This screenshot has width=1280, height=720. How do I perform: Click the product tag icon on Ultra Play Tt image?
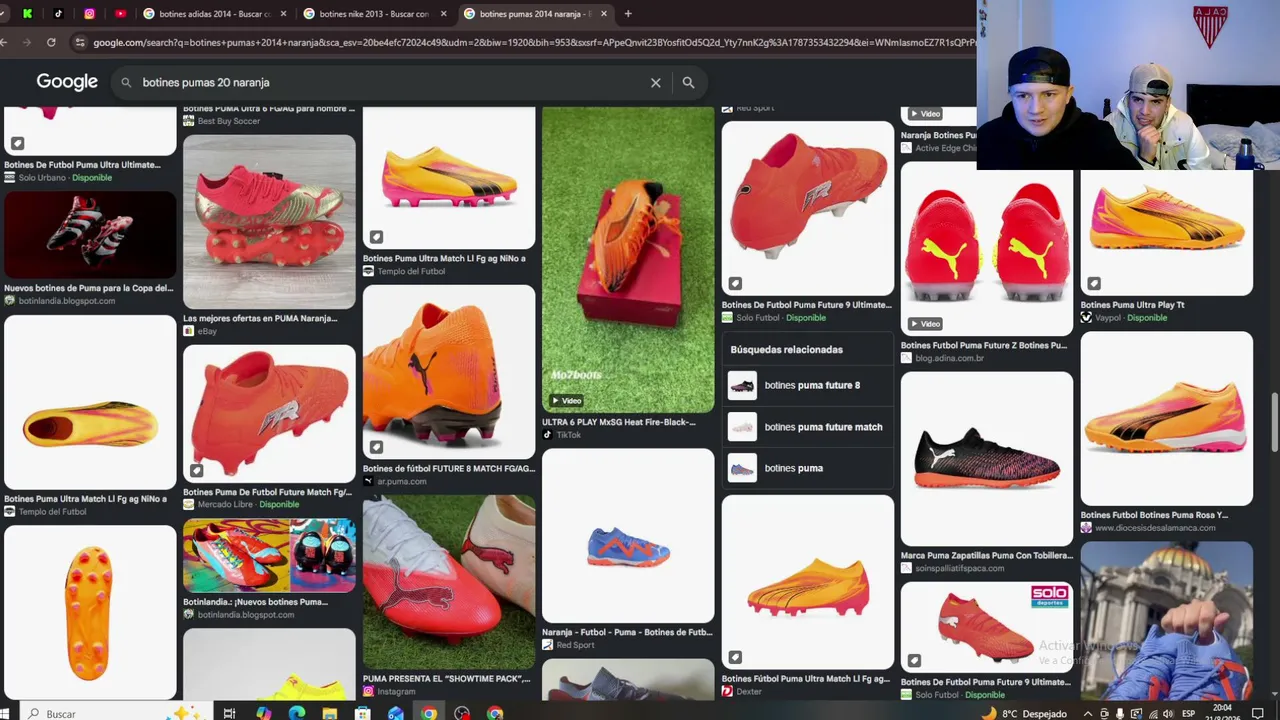pyautogui.click(x=1094, y=283)
